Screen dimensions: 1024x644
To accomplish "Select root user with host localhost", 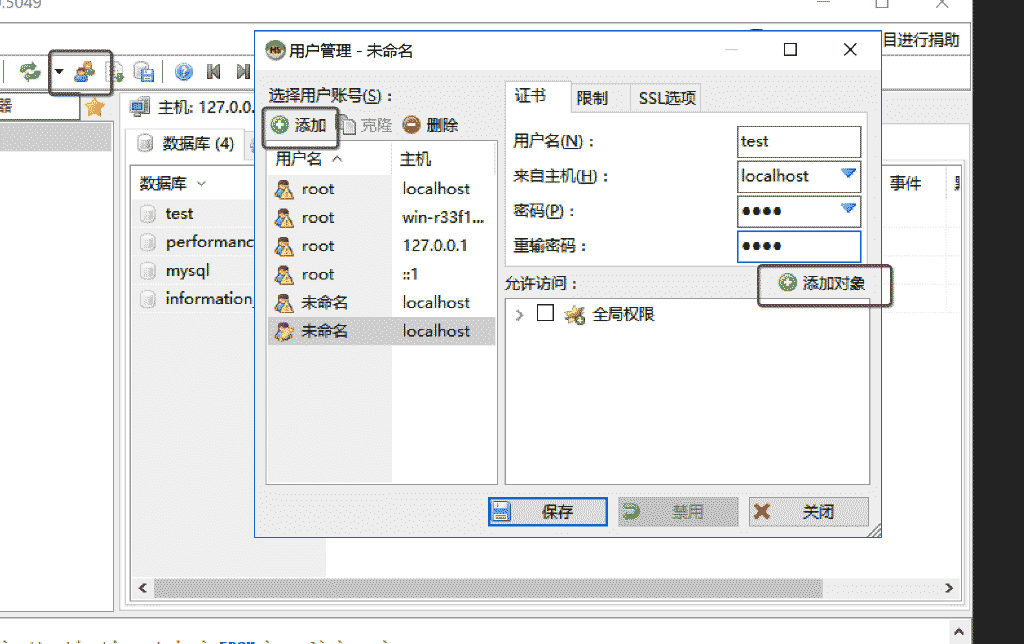I will point(381,189).
